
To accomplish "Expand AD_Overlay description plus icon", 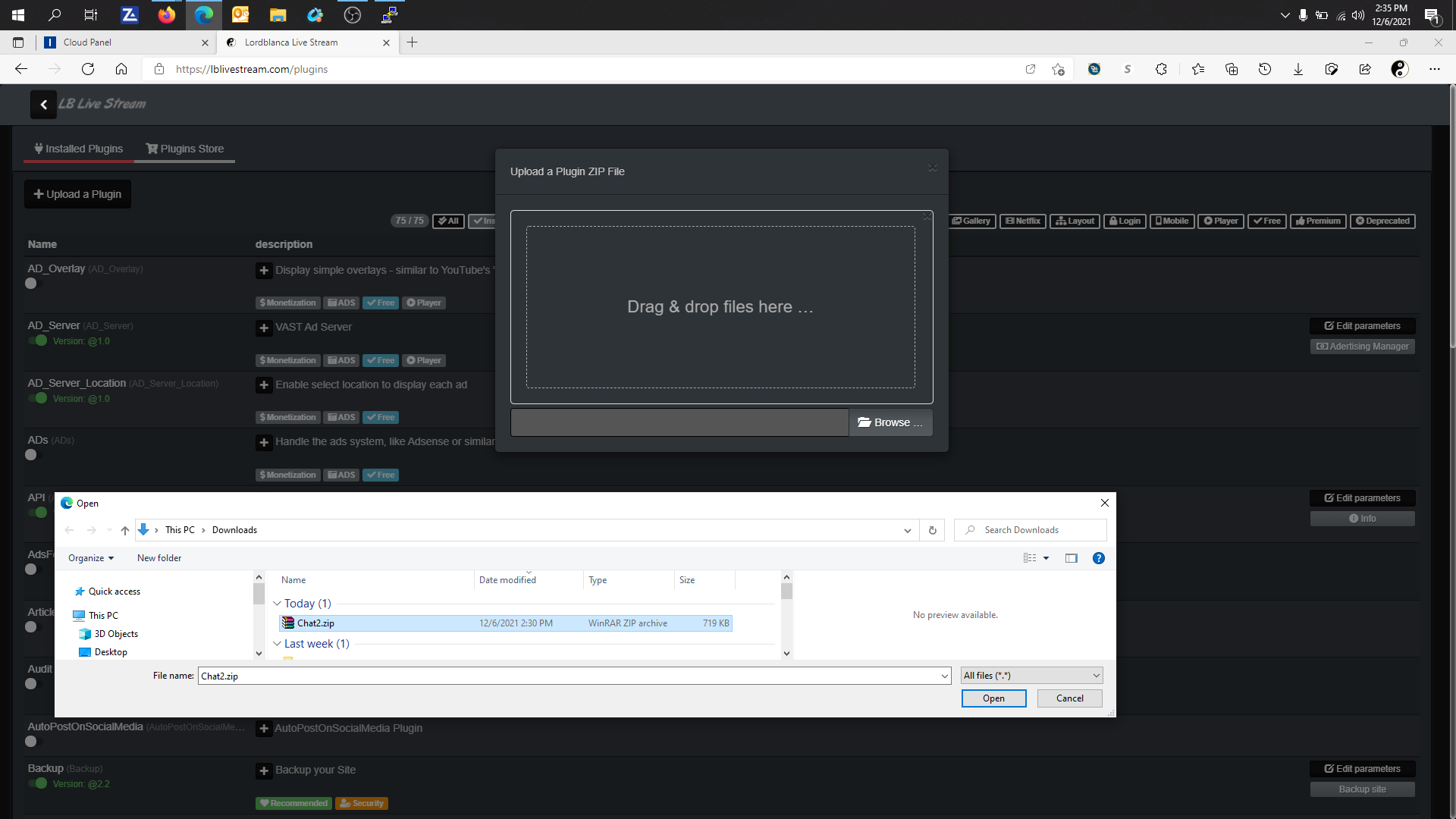I will tap(264, 271).
